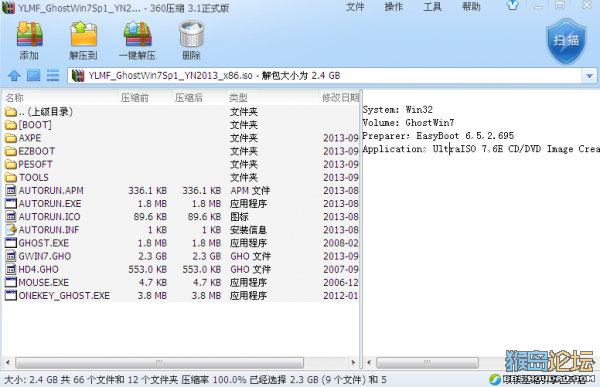Screen dimensions: 600x387
Task: Click the 扫描 (Scan) shield button
Action: click(x=566, y=41)
